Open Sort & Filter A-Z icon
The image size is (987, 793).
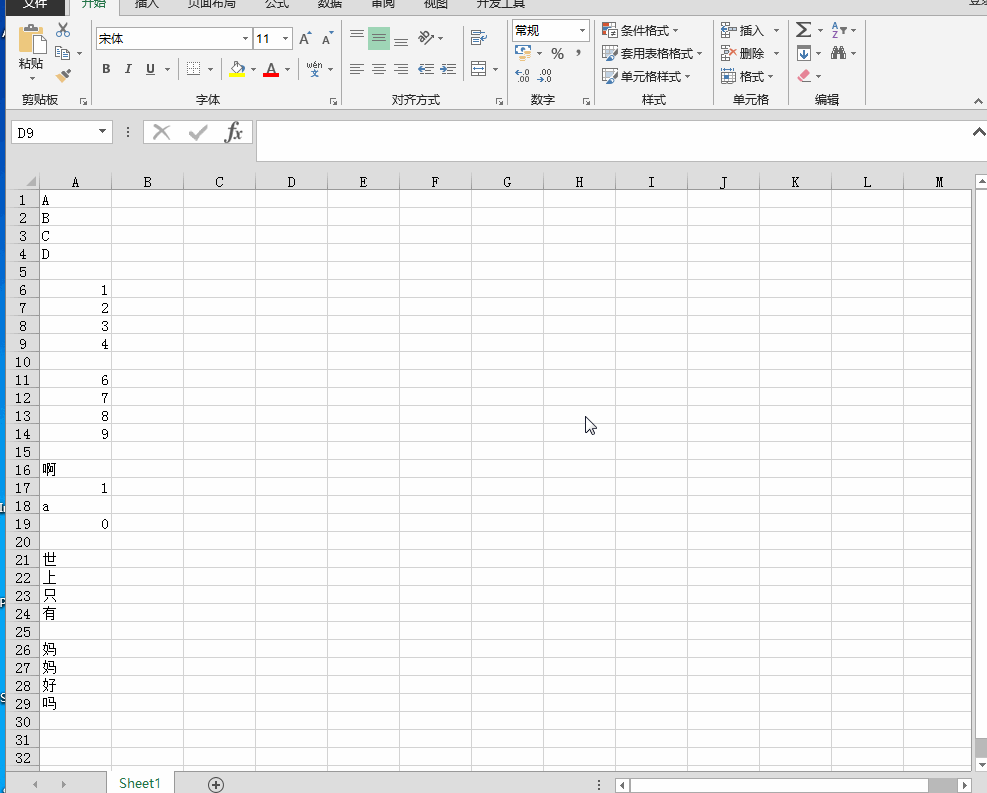[x=838, y=30]
